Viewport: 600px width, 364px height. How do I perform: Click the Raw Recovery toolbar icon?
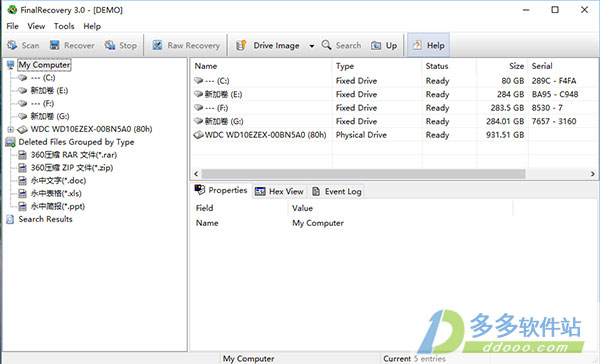tap(157, 45)
